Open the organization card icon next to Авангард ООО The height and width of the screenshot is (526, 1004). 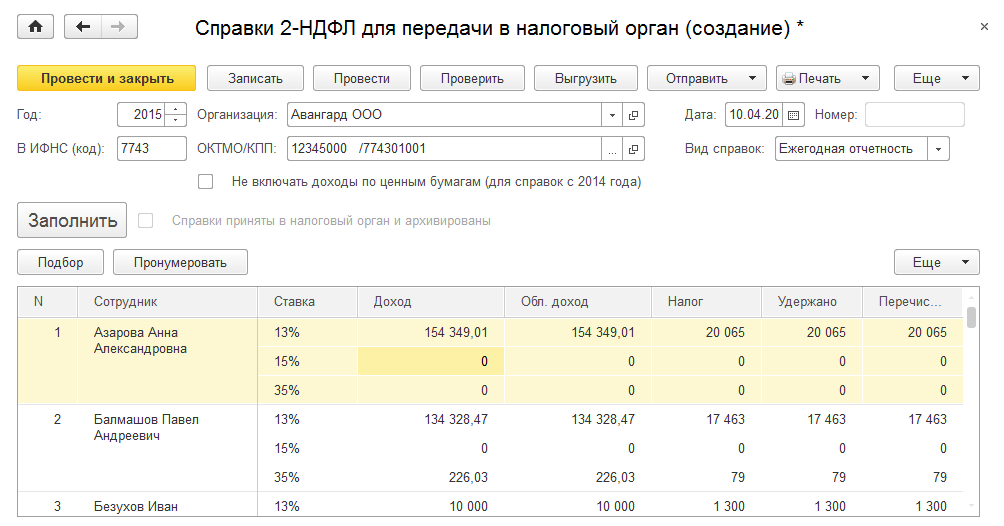[633, 115]
